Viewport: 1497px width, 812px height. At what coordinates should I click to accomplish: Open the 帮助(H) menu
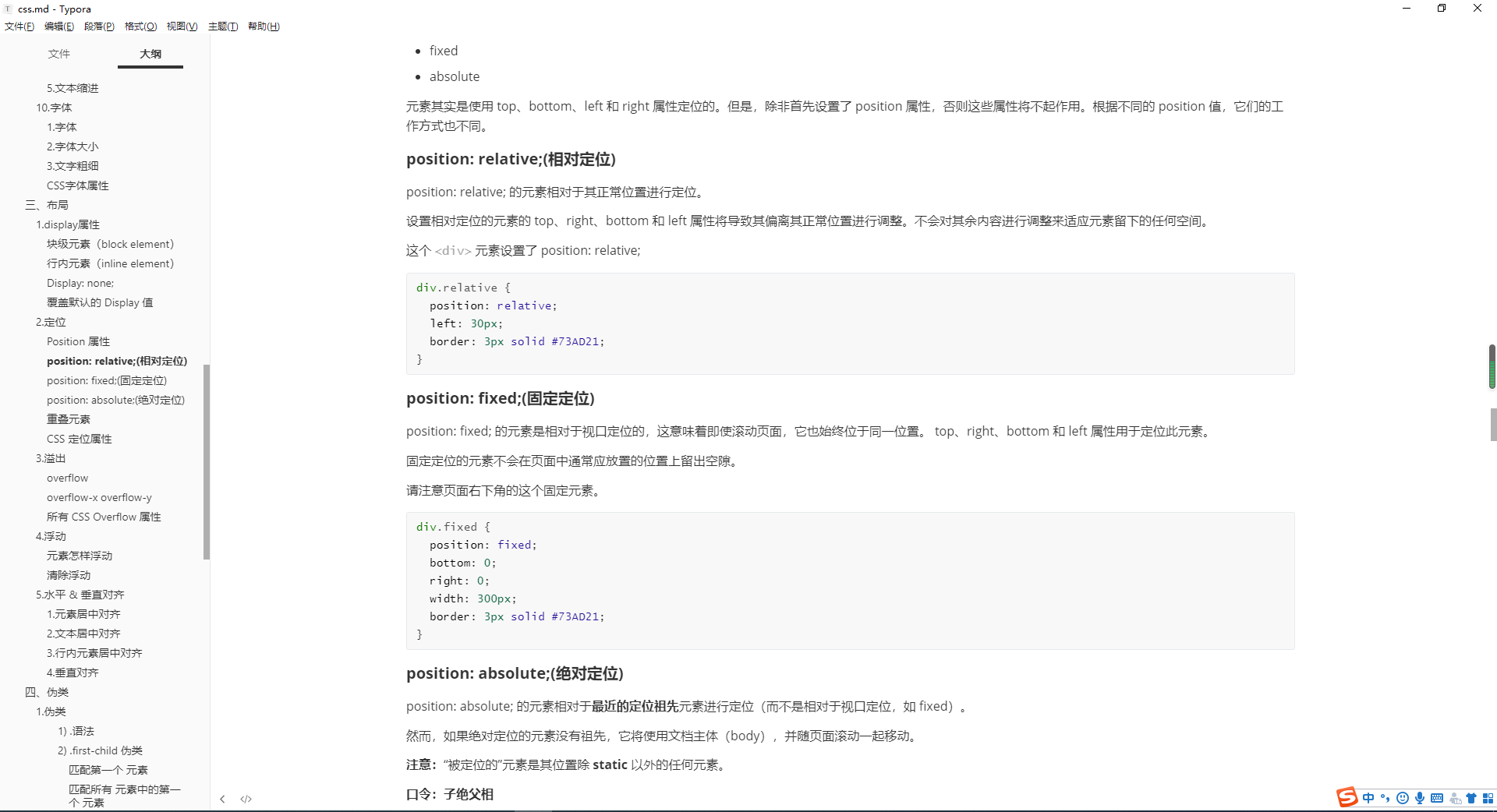pos(264,26)
